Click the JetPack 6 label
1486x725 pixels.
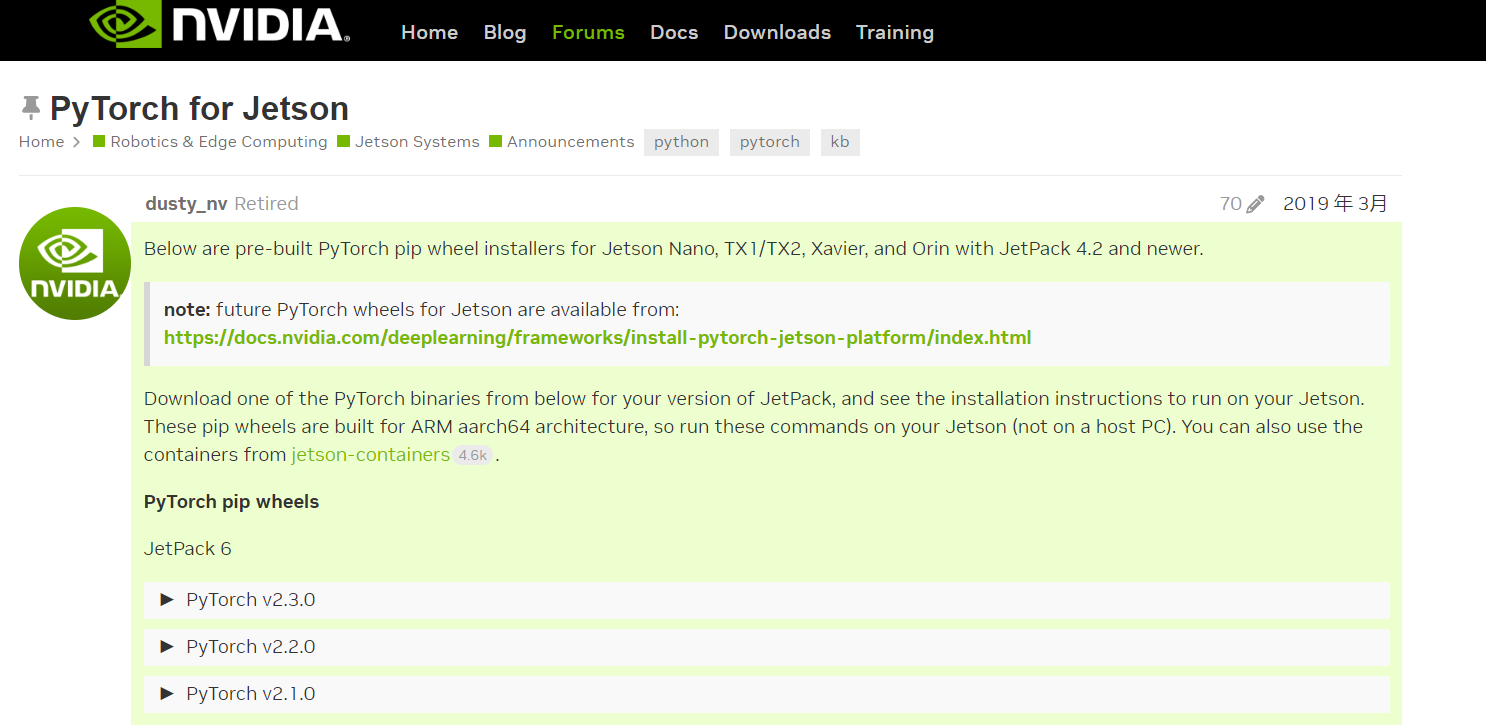(188, 548)
